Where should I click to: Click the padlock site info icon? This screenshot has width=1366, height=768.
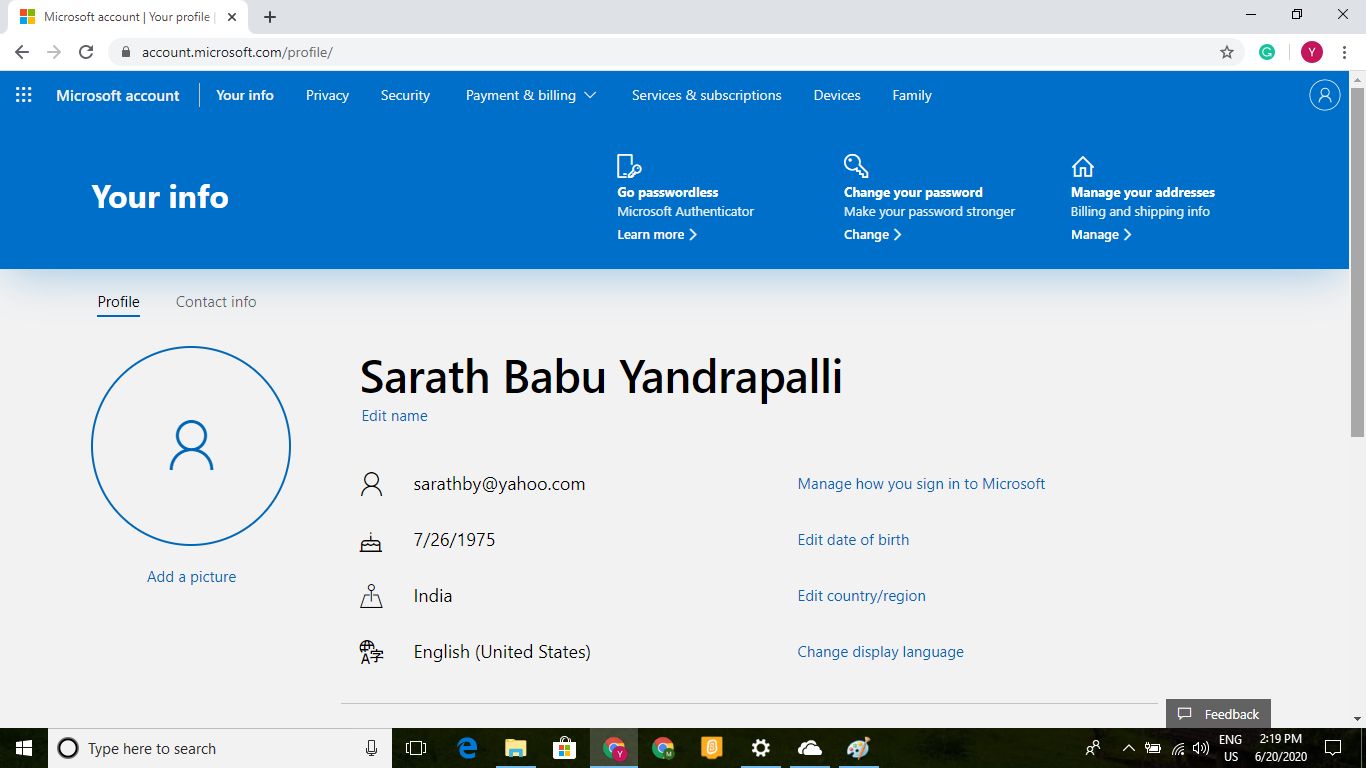coord(126,52)
